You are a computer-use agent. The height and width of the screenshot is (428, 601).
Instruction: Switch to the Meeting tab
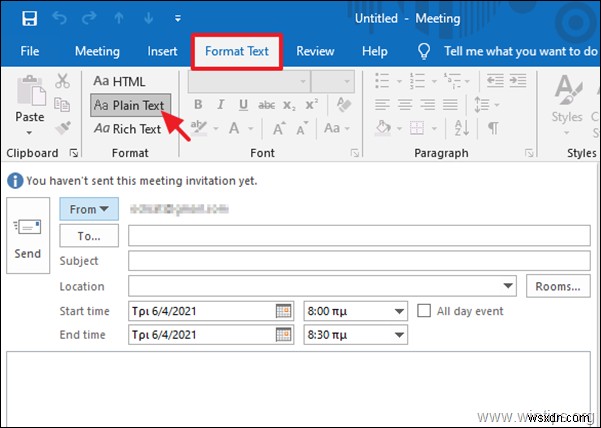tap(97, 51)
